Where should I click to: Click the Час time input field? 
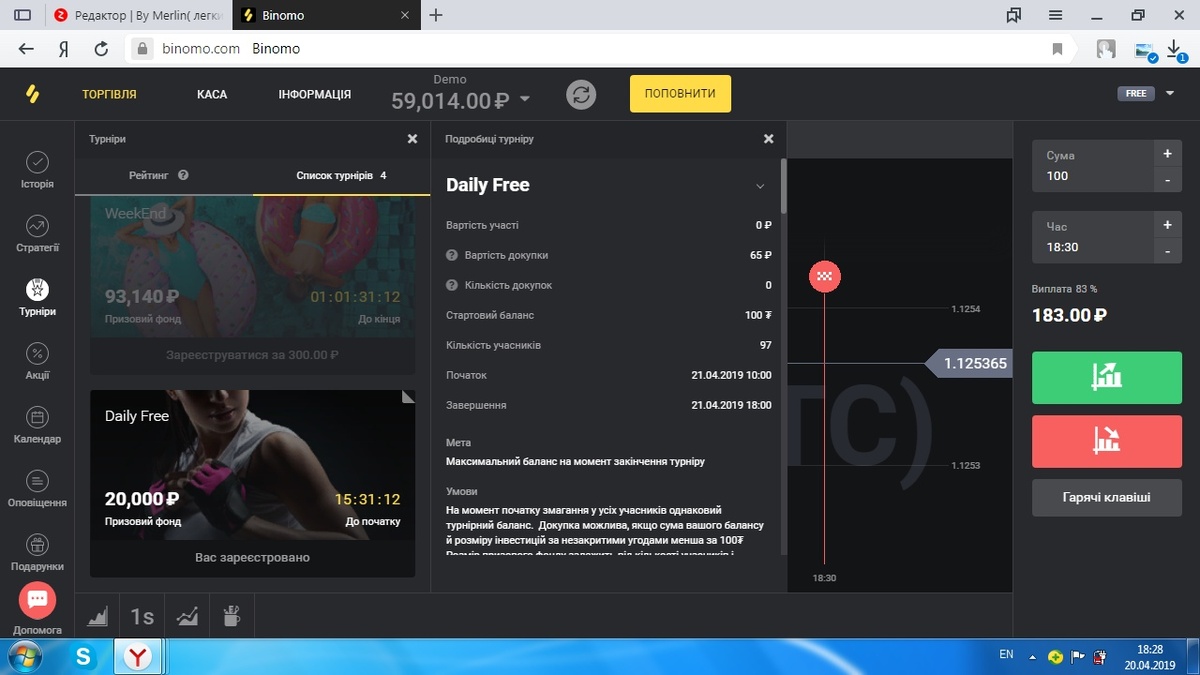[x=1092, y=238]
